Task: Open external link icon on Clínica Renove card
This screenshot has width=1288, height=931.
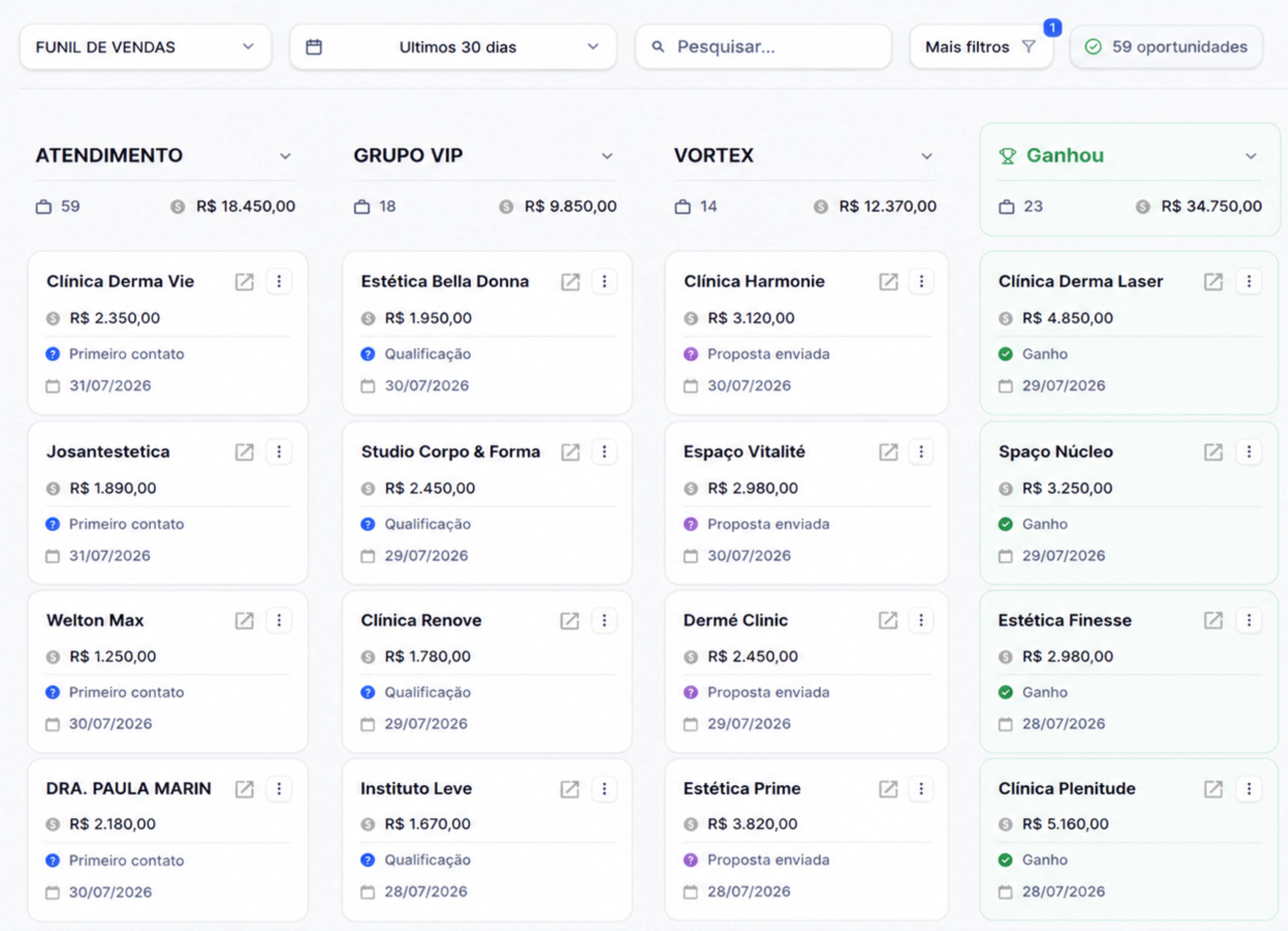Action: (x=570, y=620)
